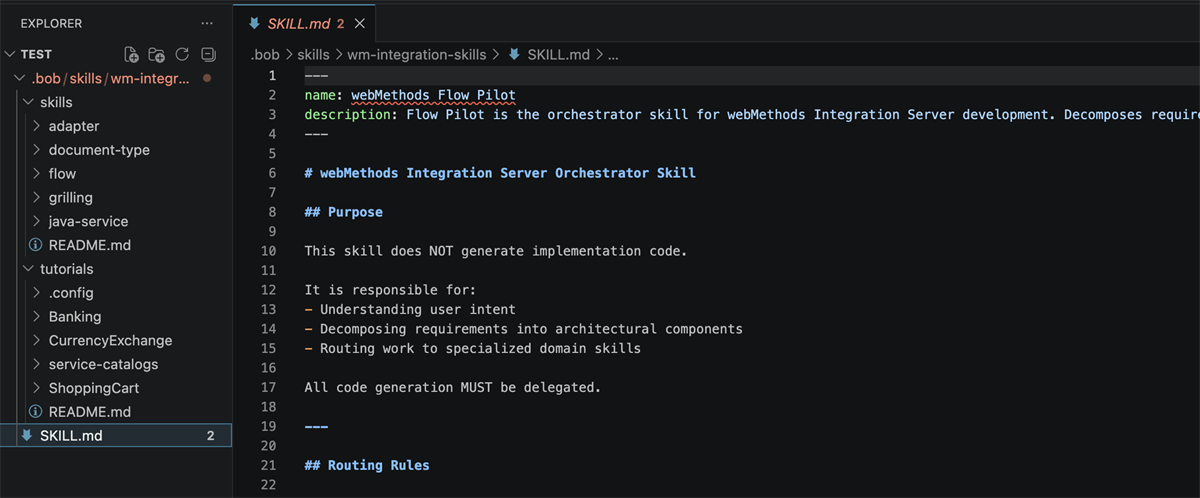Viewport: 1200px width, 498px height.
Task: Click the '## Purpose' heading line
Action: pyautogui.click(x=344, y=212)
